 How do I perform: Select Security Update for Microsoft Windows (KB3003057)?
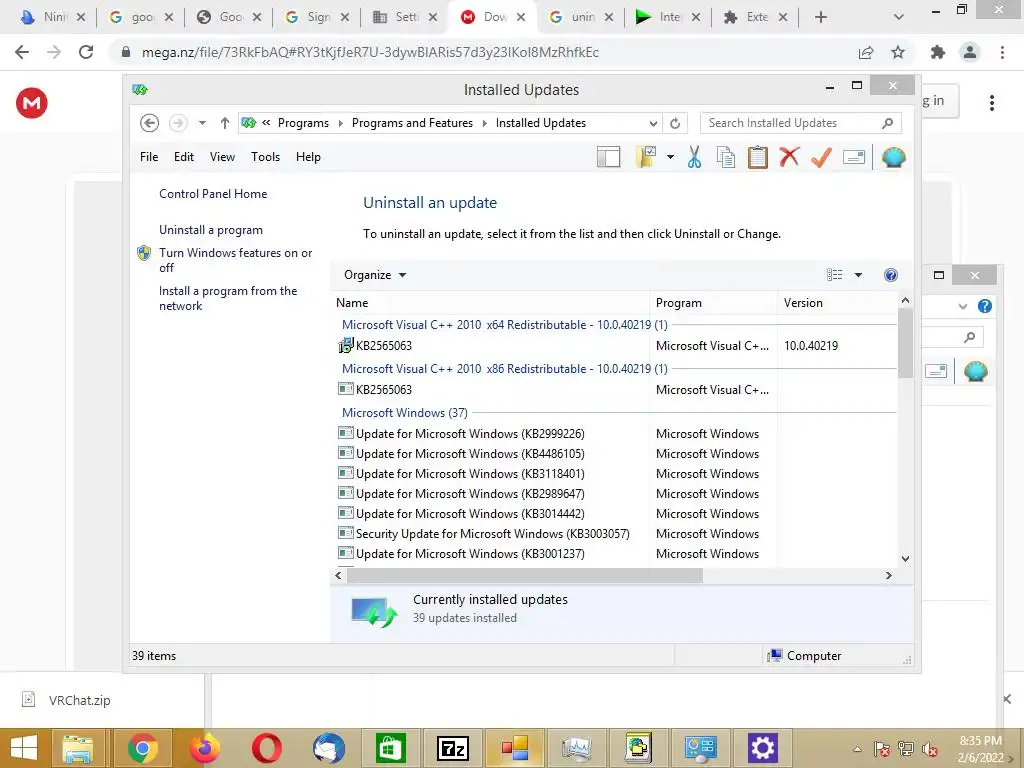[483, 534]
